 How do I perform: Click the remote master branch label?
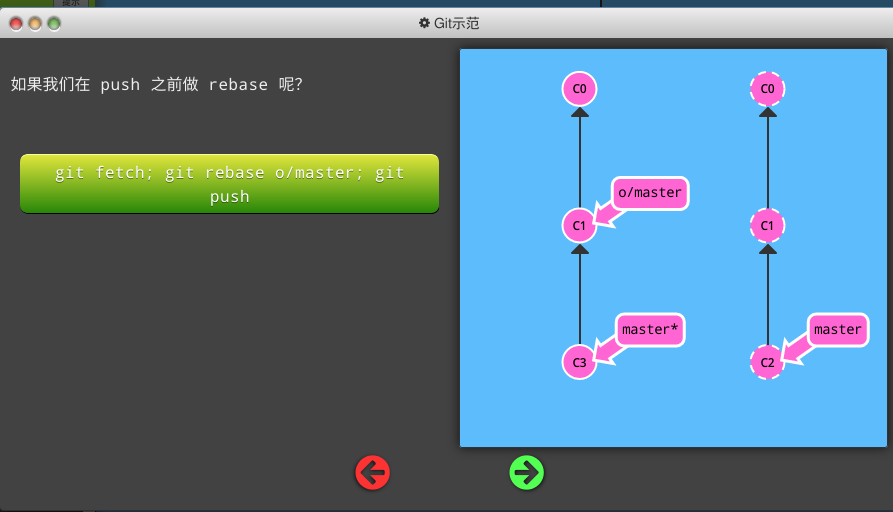point(837,329)
